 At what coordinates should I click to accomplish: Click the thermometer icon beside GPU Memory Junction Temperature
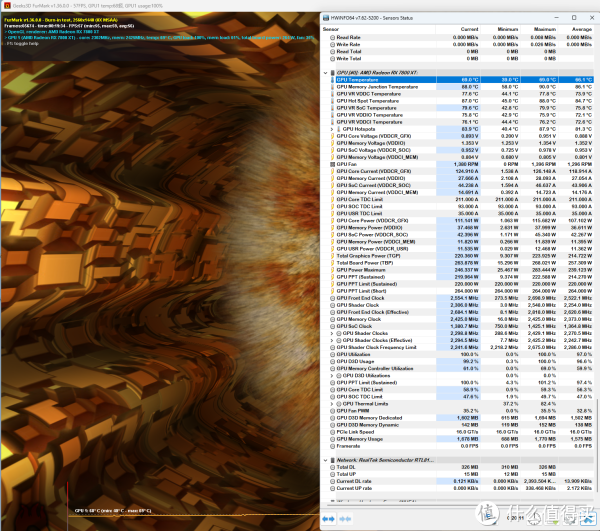[332, 87]
